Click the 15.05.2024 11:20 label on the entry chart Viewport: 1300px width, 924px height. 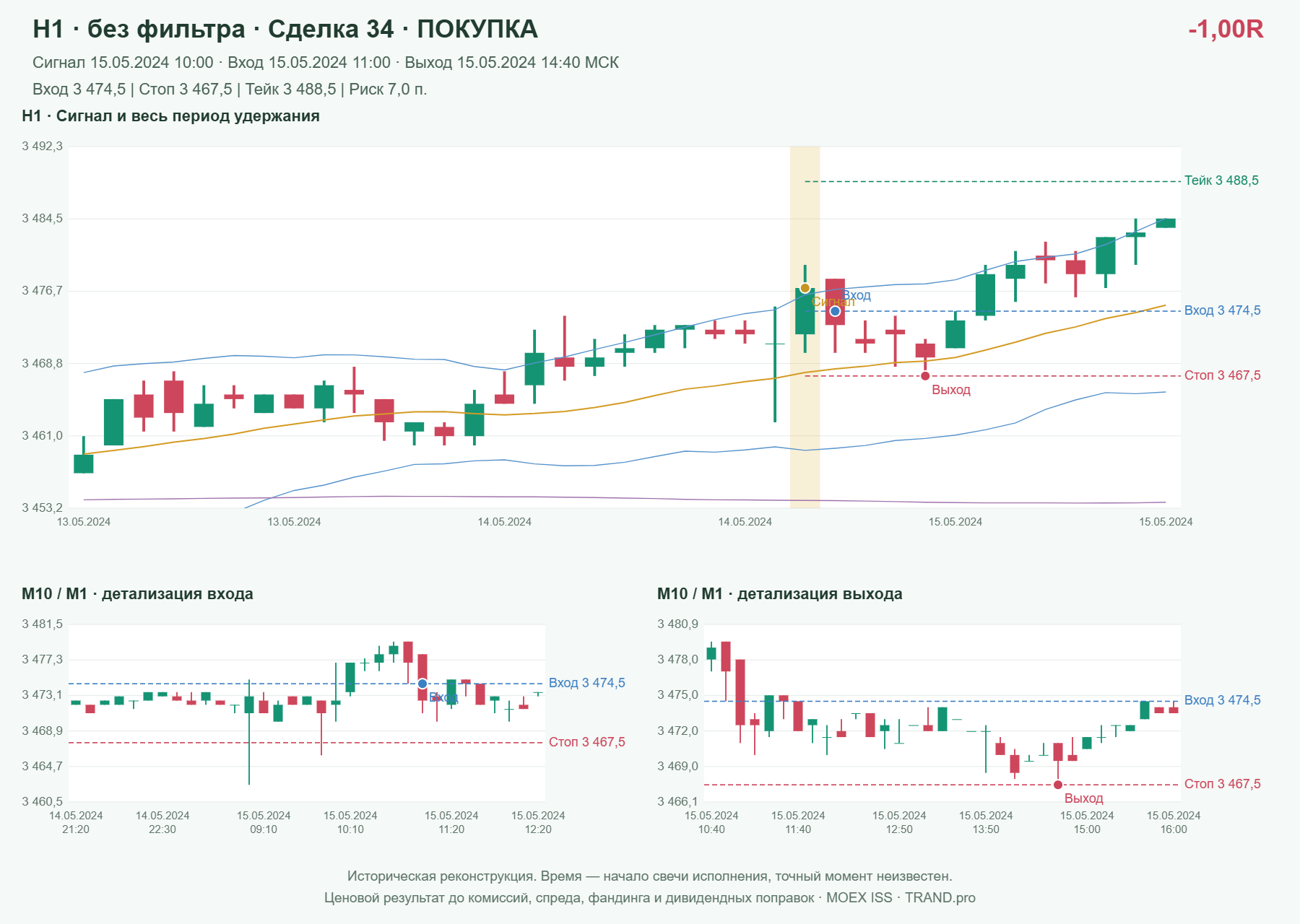click(451, 822)
